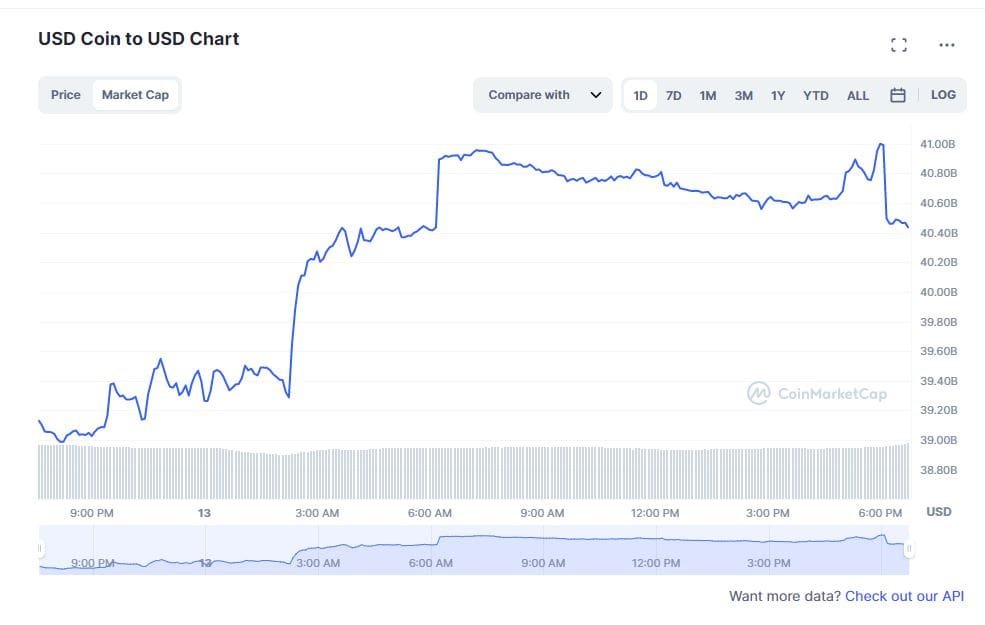Click the USD Coin to USD Chart heading
Viewport: 985px width, 625px height.
139,39
